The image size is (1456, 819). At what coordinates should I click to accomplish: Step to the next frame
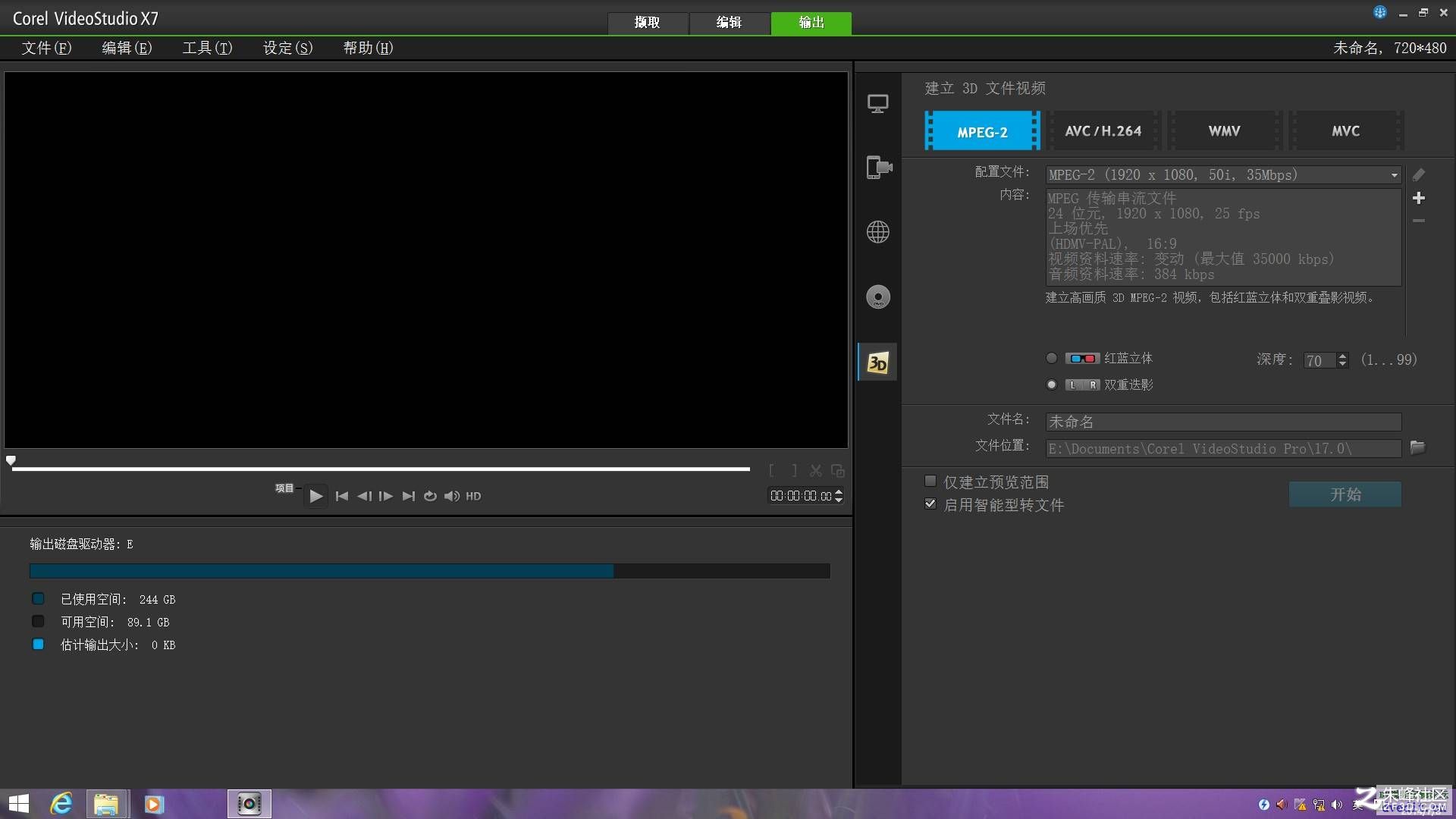pos(386,496)
